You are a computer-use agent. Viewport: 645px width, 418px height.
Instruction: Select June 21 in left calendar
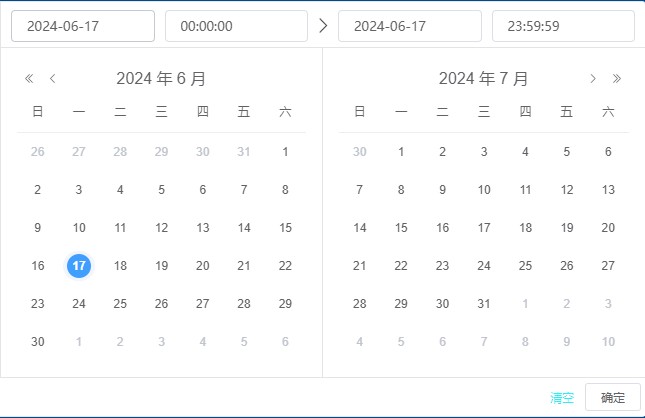click(x=244, y=266)
